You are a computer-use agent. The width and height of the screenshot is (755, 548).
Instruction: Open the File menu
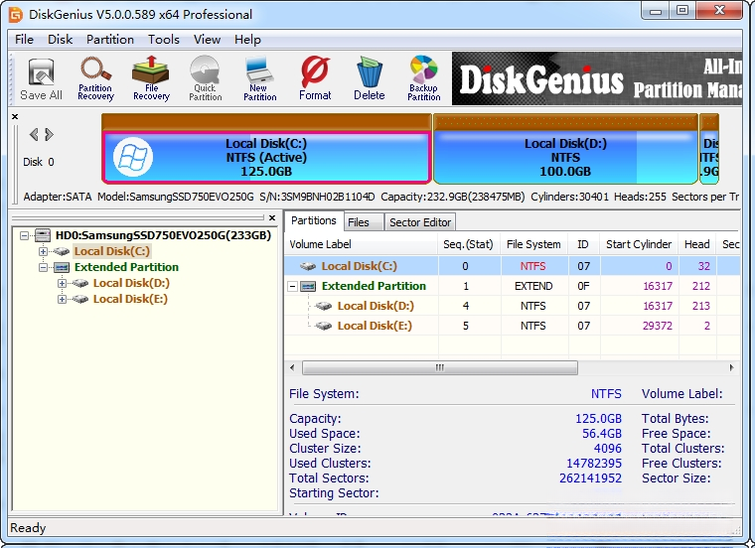tap(24, 39)
